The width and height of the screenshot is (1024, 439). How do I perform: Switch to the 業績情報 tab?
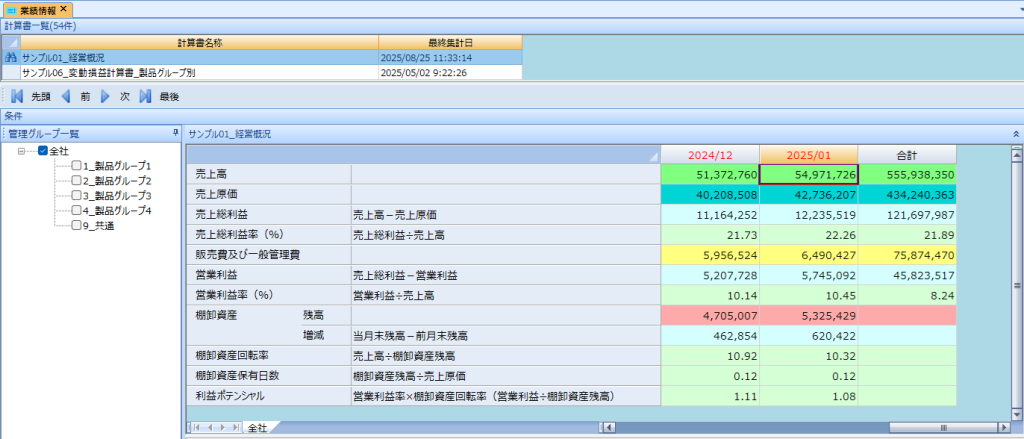click(36, 8)
